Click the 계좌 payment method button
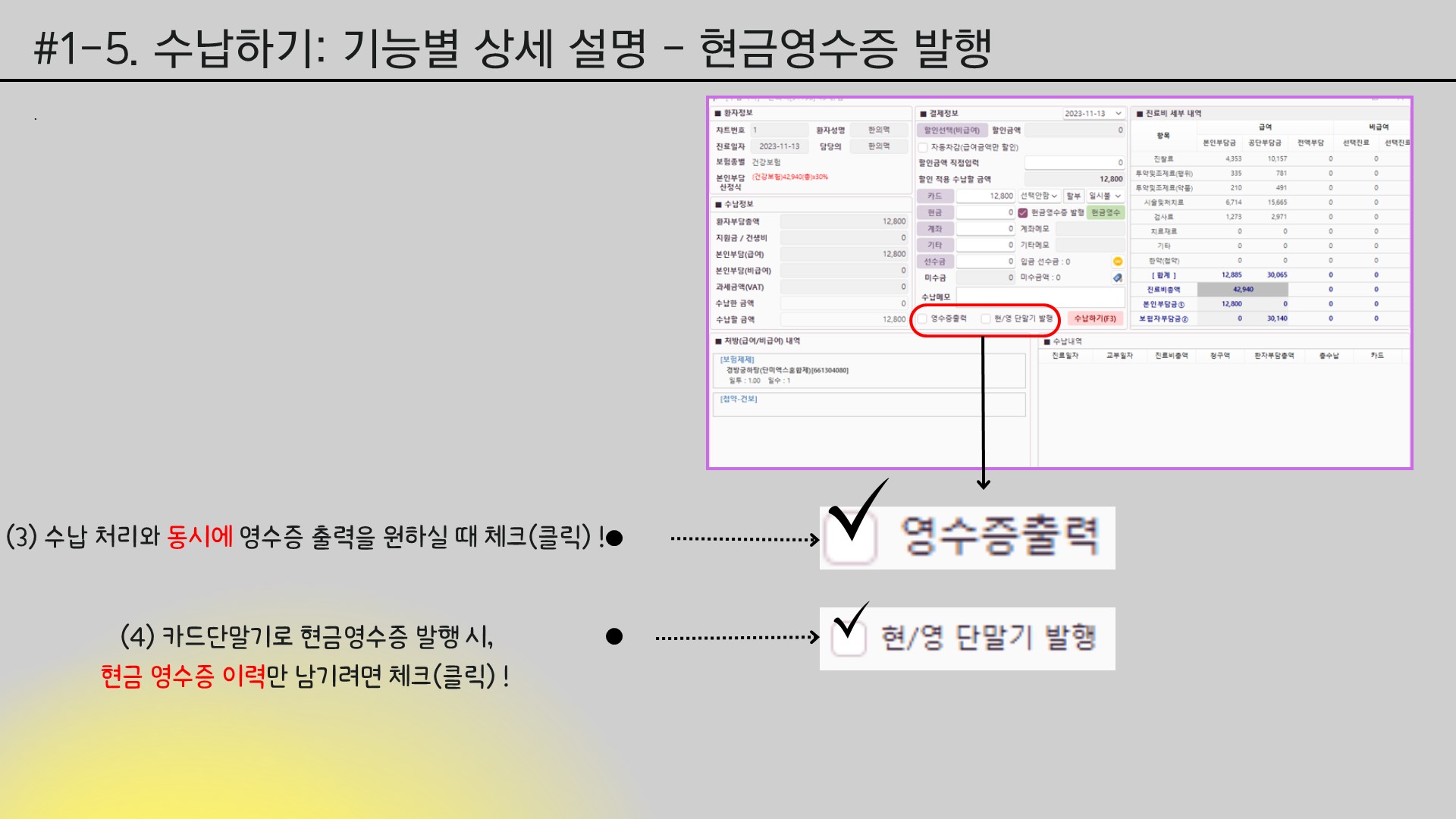Image resolution: width=1456 pixels, height=819 pixels. click(934, 229)
